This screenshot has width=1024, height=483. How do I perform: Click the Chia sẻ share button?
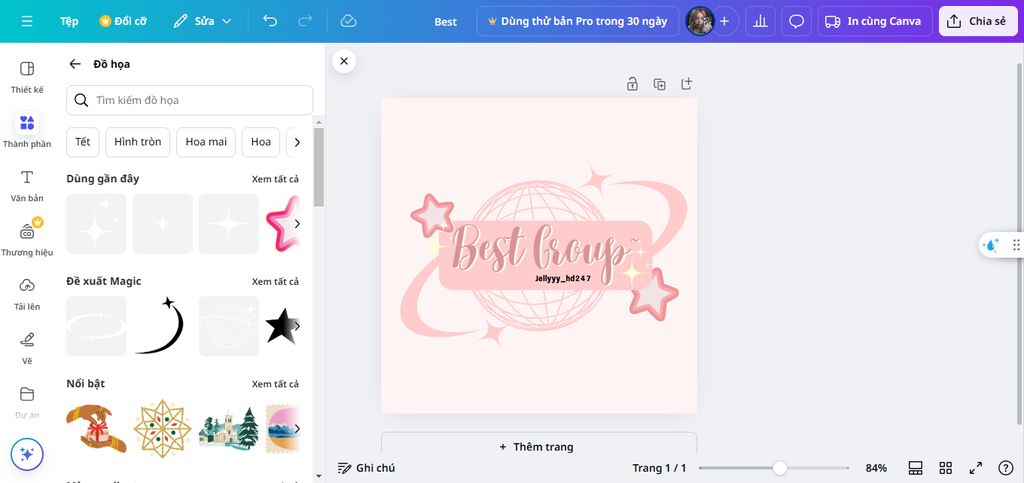pyautogui.click(x=976, y=21)
